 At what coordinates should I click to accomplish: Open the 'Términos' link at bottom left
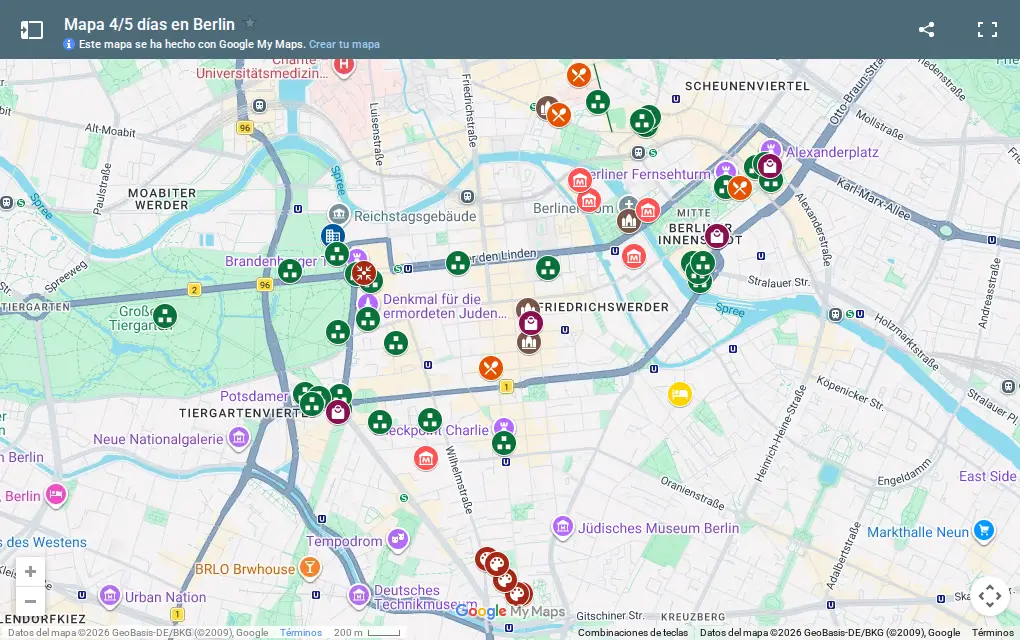[301, 632]
